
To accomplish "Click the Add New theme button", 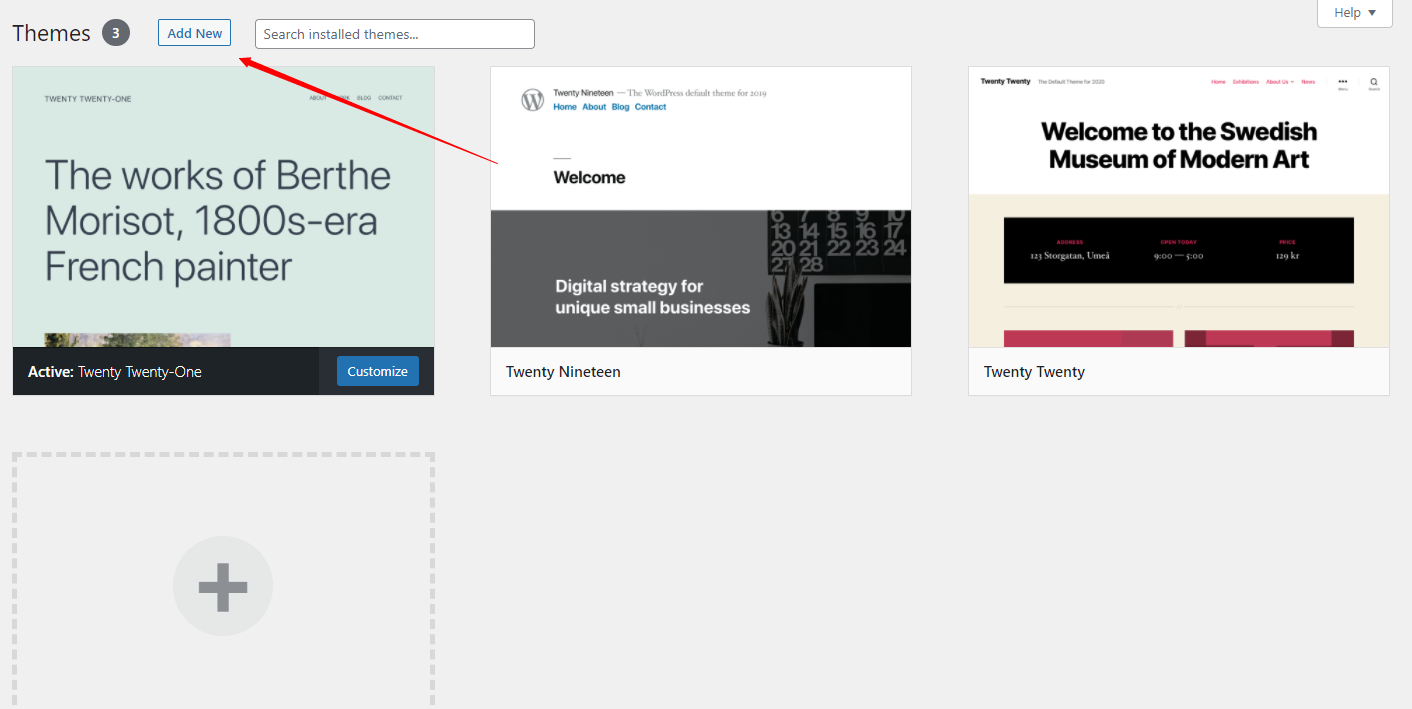I will tap(194, 33).
